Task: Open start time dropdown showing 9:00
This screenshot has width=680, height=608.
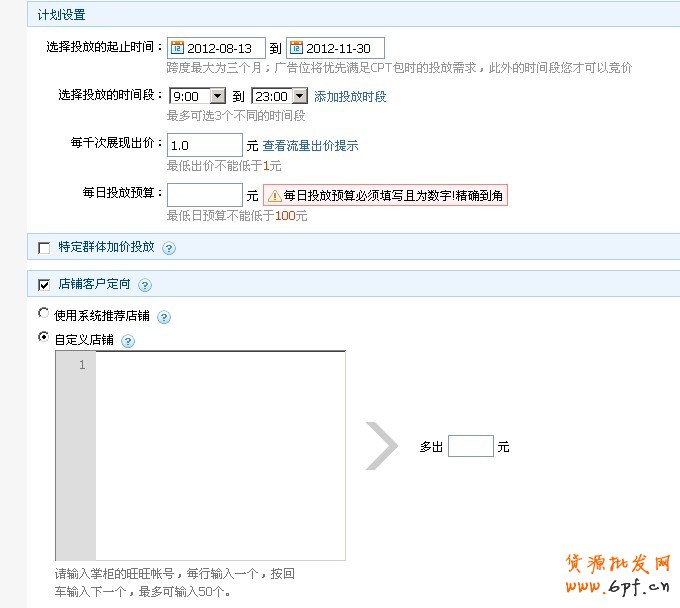Action: (x=197, y=97)
